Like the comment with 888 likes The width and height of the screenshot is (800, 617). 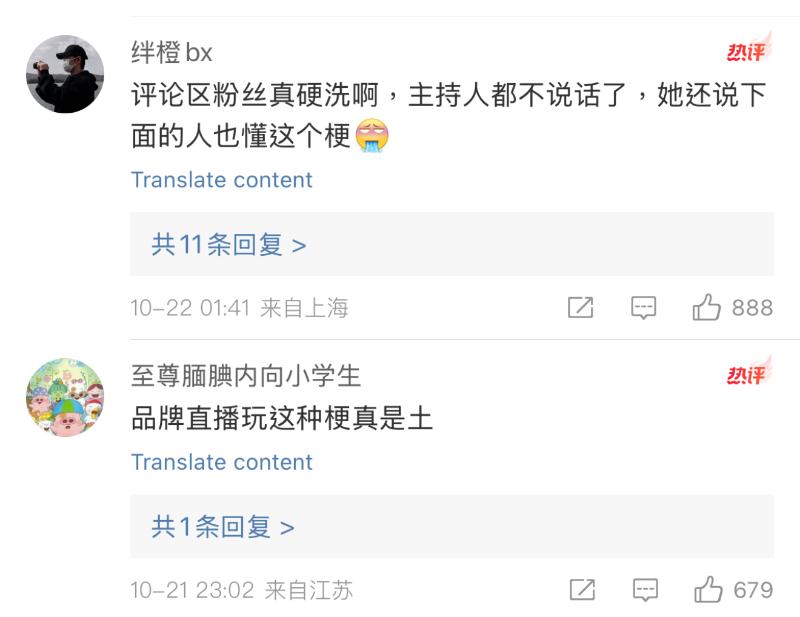coord(707,308)
